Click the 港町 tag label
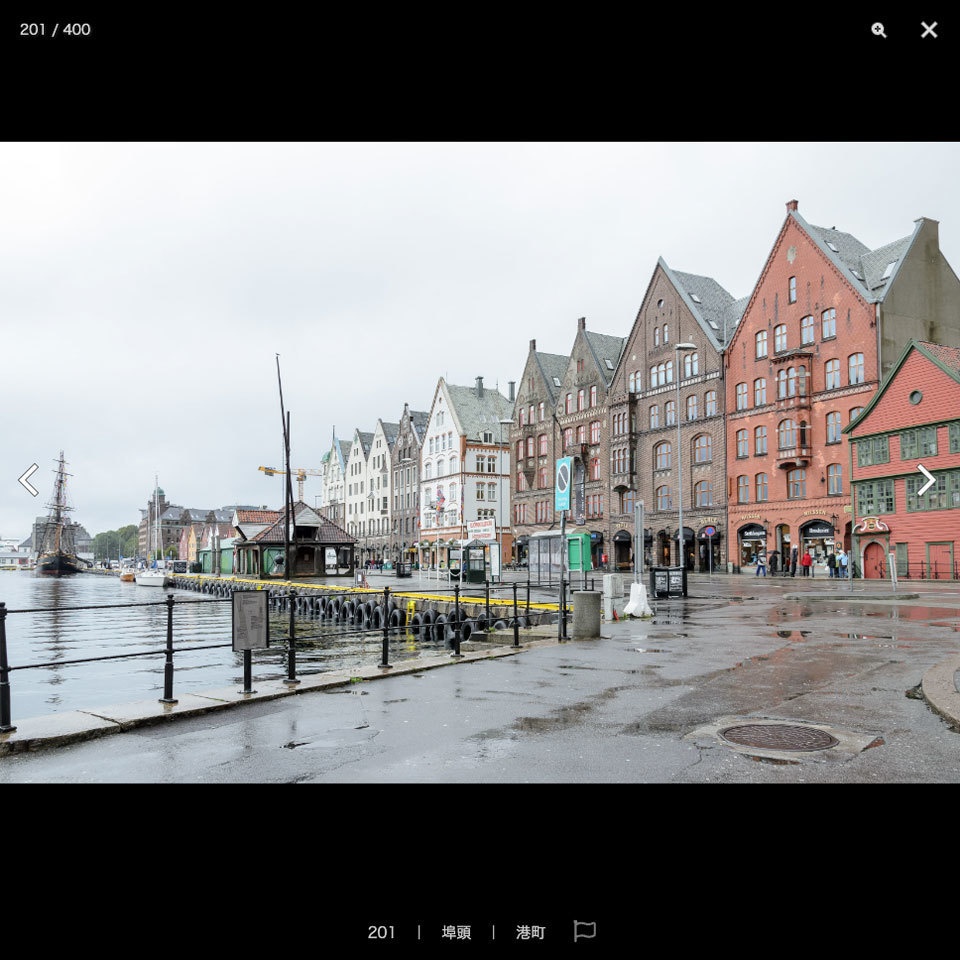This screenshot has height=960, width=960. click(530, 932)
